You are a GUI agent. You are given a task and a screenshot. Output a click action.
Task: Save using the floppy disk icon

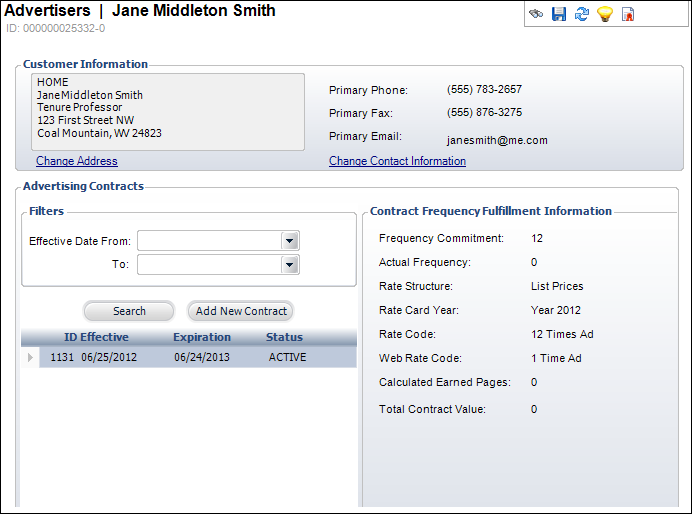tap(559, 14)
